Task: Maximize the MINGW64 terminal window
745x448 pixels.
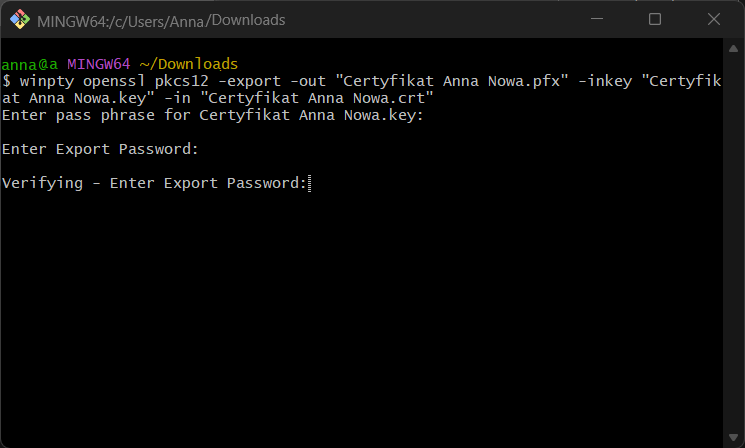Action: (655, 19)
